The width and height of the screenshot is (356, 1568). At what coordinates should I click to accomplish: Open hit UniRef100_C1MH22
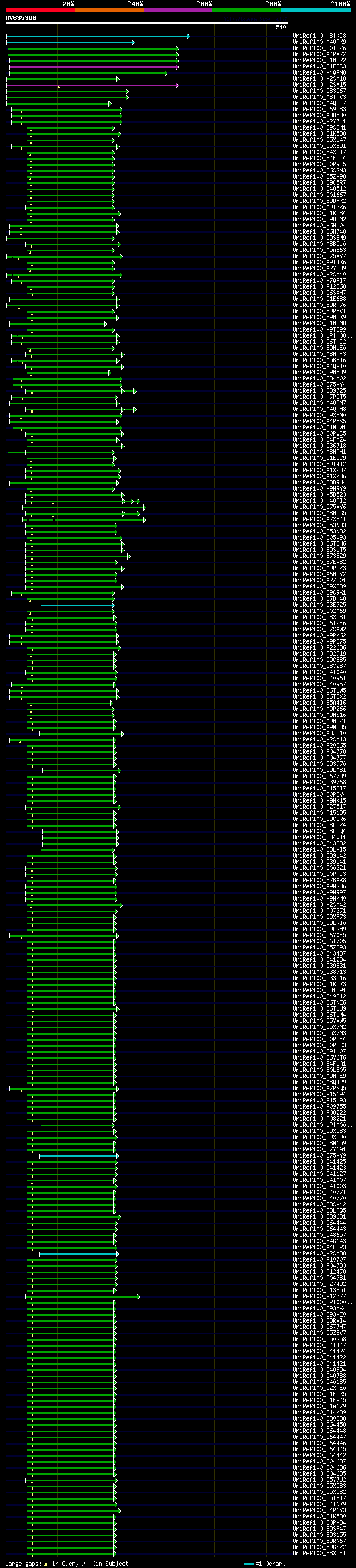click(x=319, y=60)
